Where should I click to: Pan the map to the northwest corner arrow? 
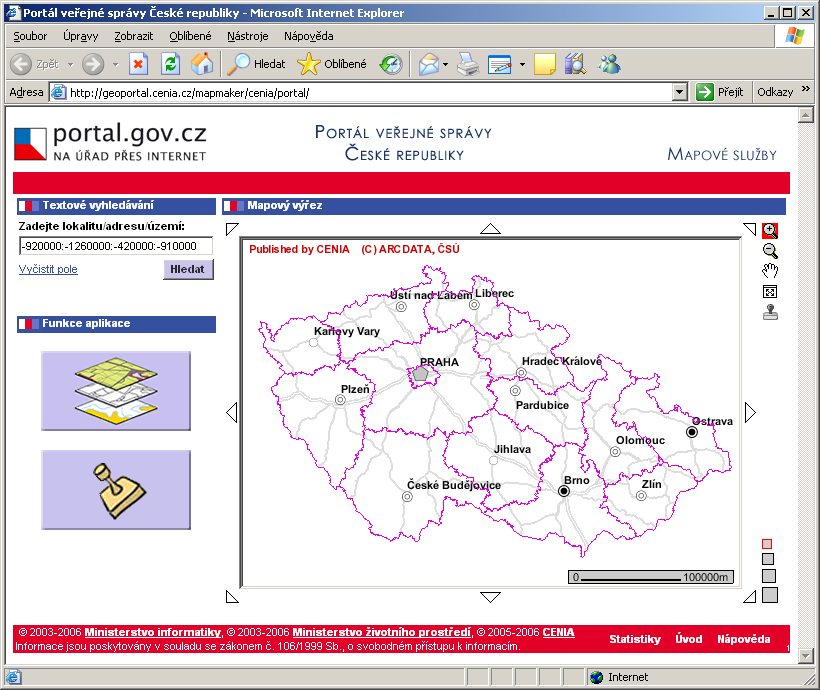(x=232, y=229)
